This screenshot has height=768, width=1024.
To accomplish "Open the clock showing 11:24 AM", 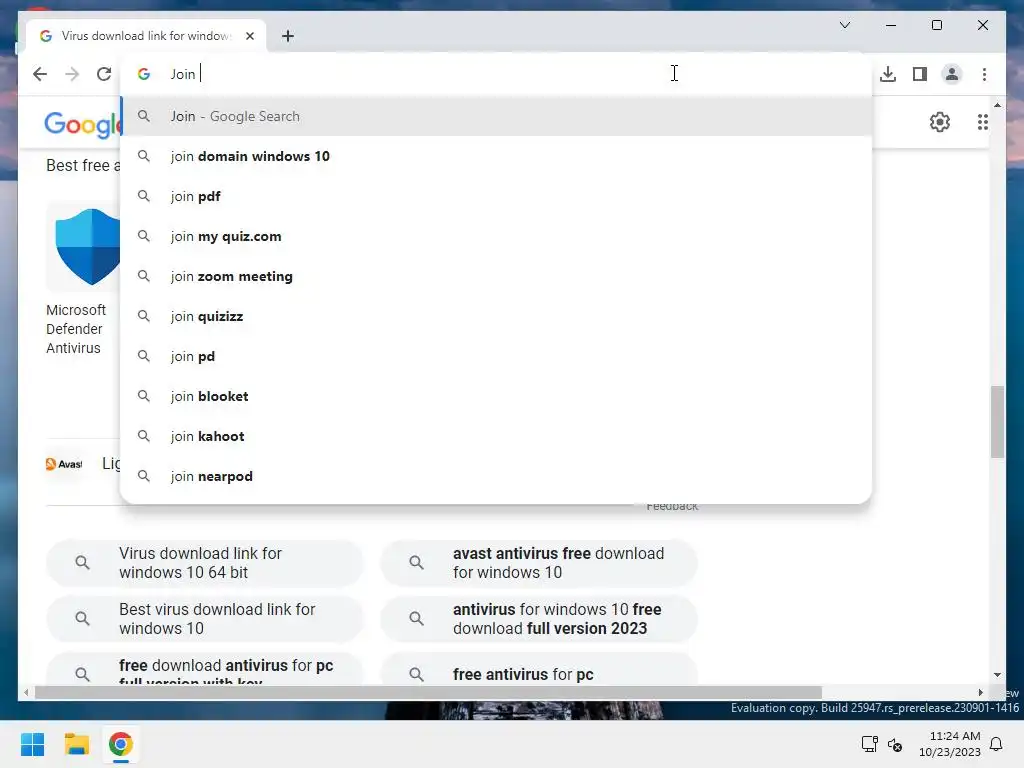I will (950, 744).
